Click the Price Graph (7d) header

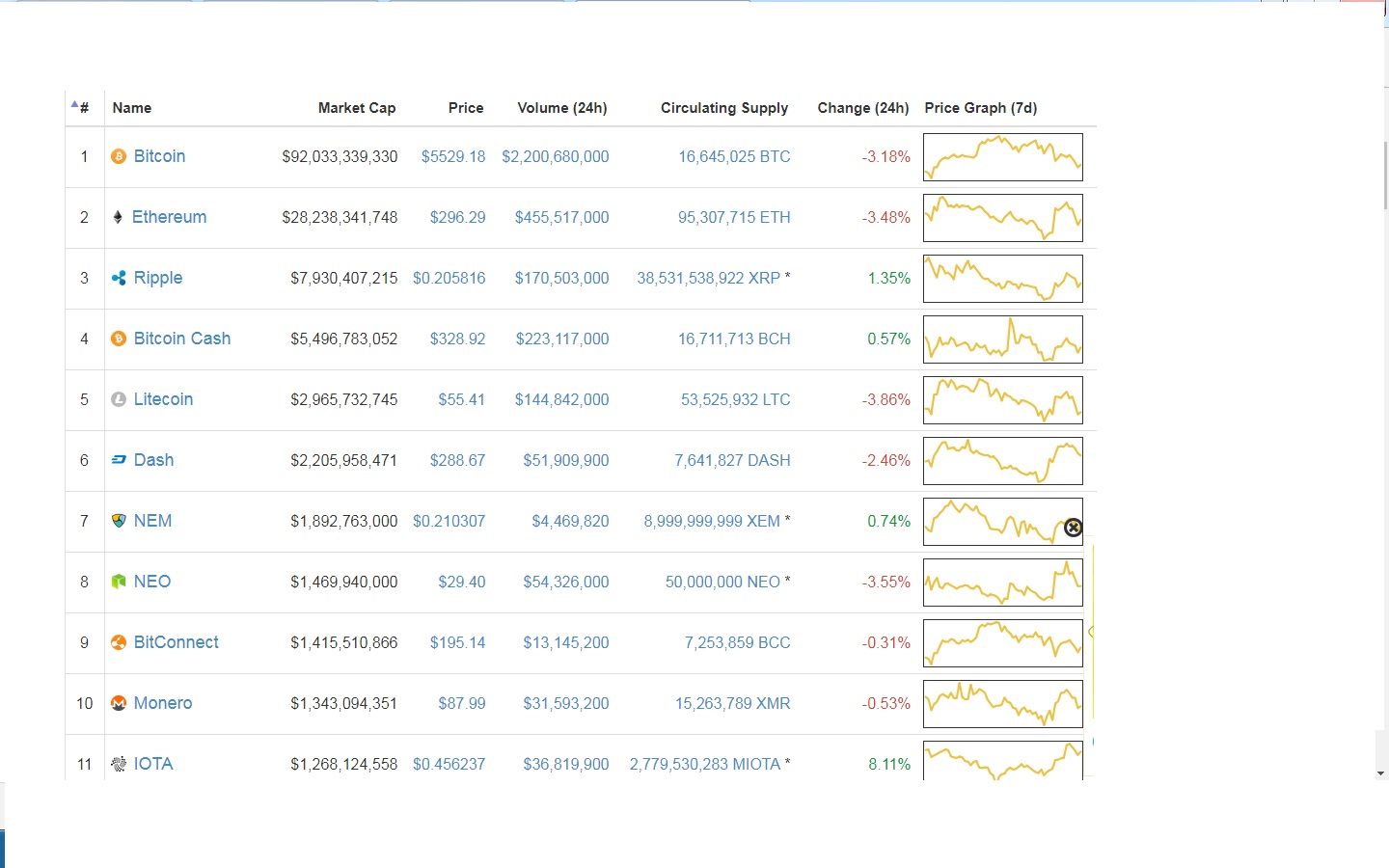click(x=981, y=108)
